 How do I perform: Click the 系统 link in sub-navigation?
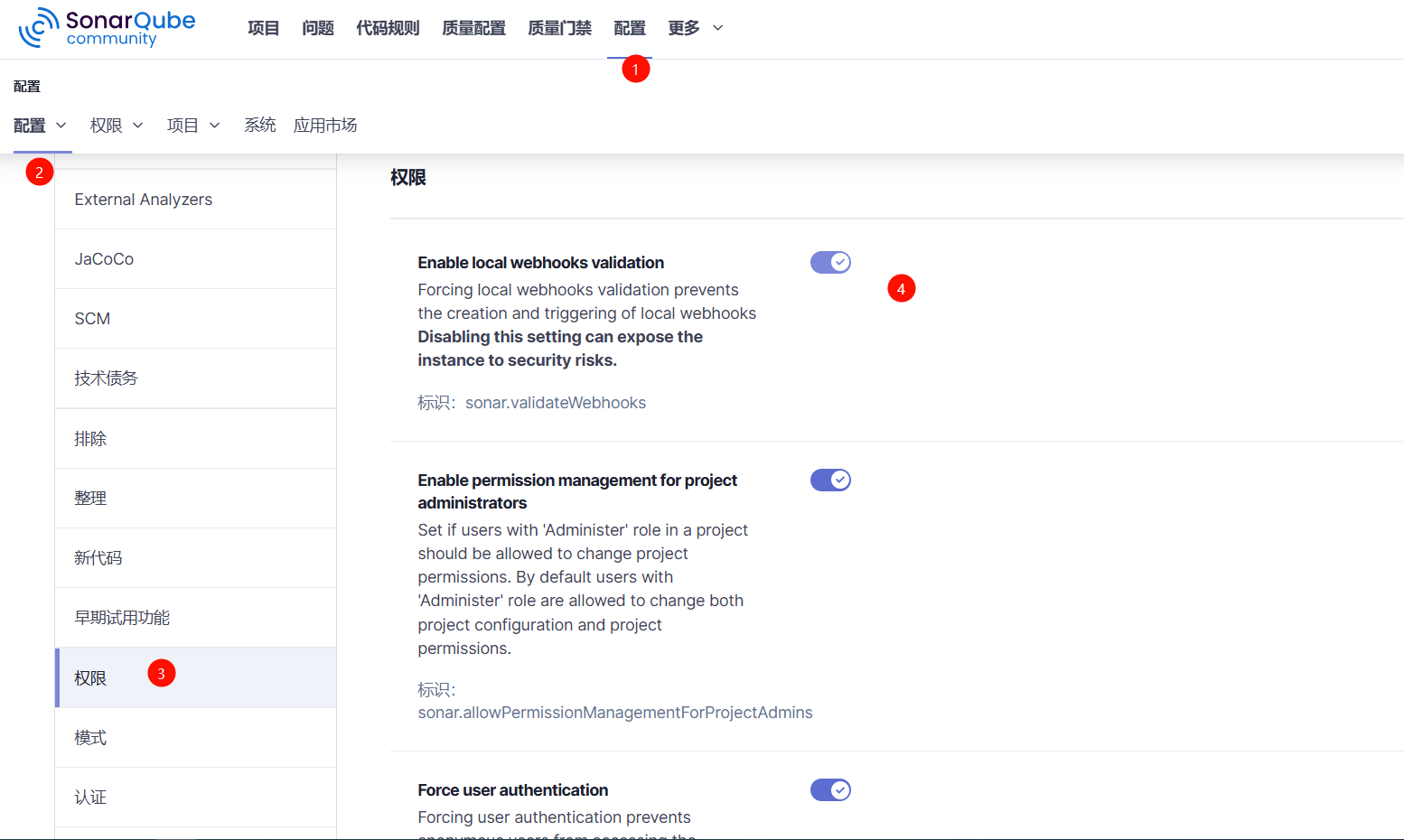pos(259,126)
